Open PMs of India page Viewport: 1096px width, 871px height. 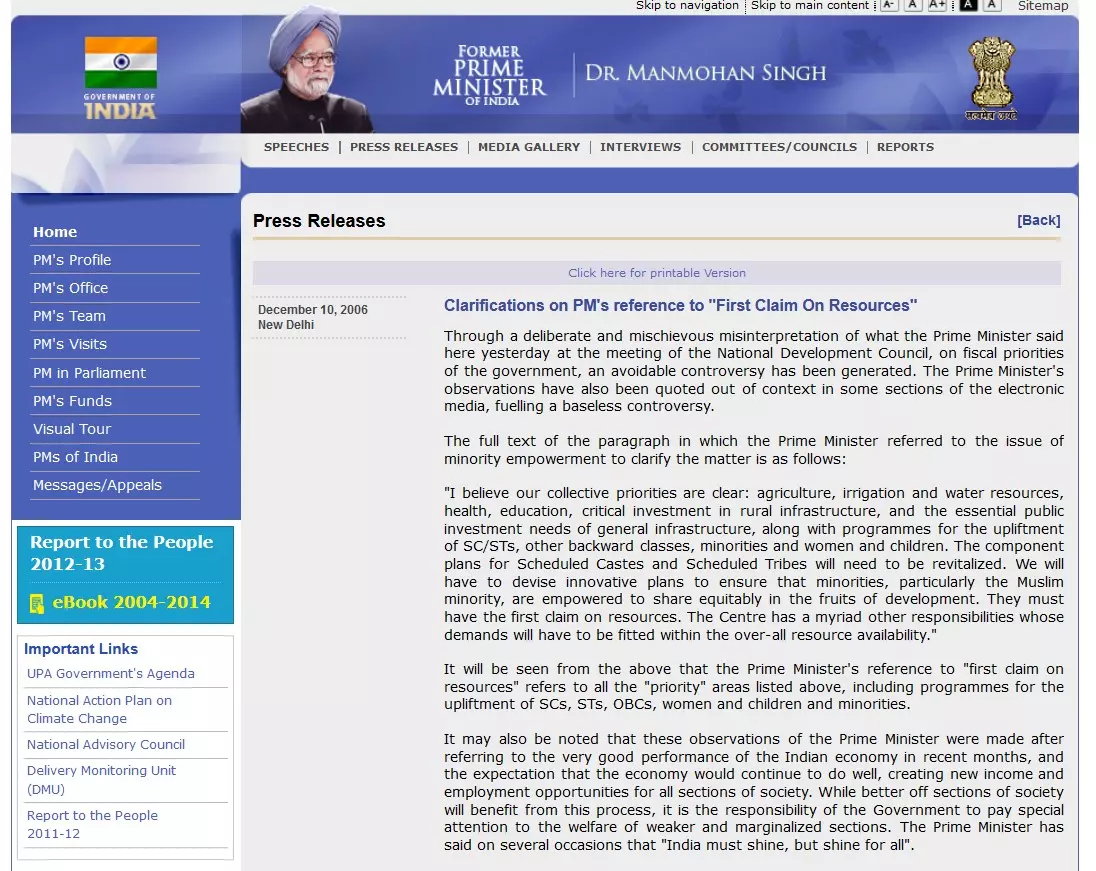point(75,457)
